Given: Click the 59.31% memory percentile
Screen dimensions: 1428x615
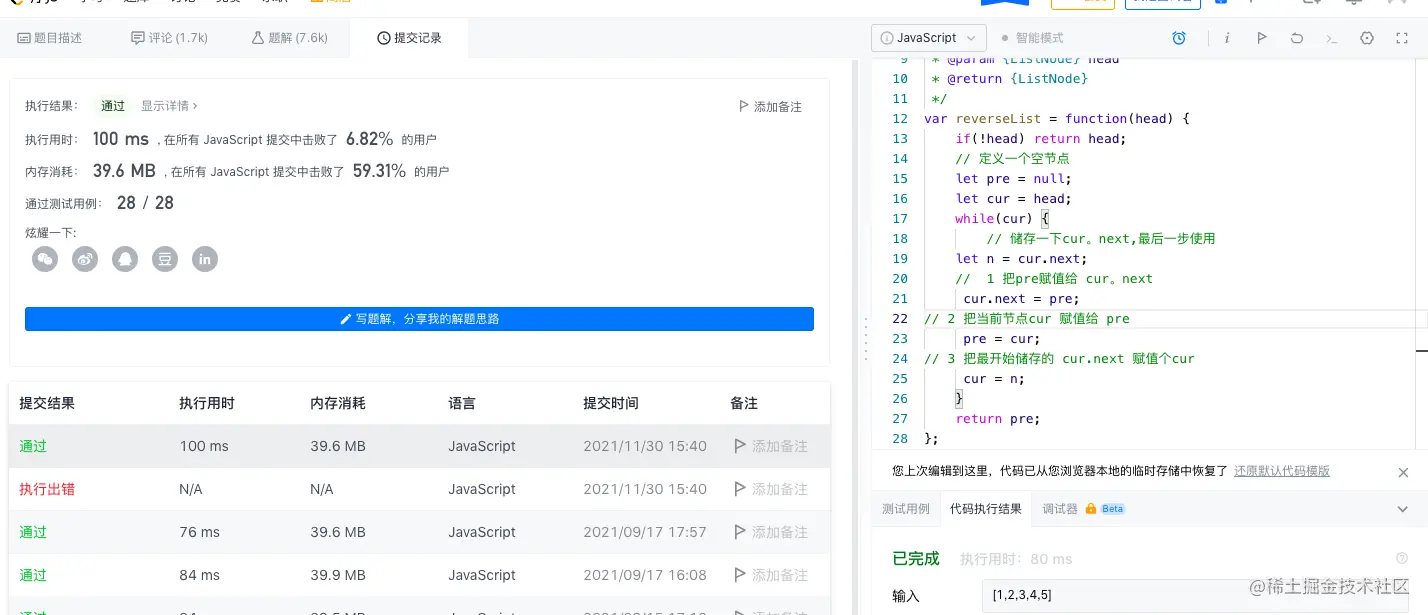Looking at the screenshot, I should click(x=380, y=171).
